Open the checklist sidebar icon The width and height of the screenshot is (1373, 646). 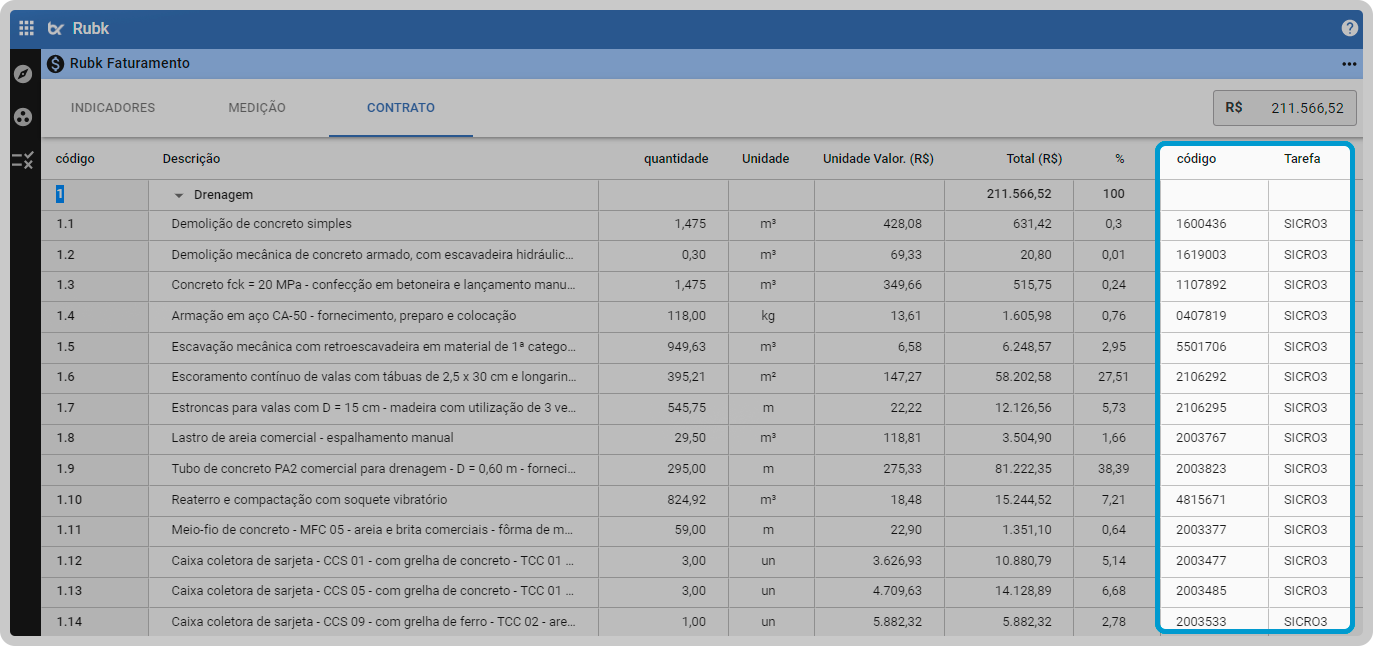(x=23, y=160)
